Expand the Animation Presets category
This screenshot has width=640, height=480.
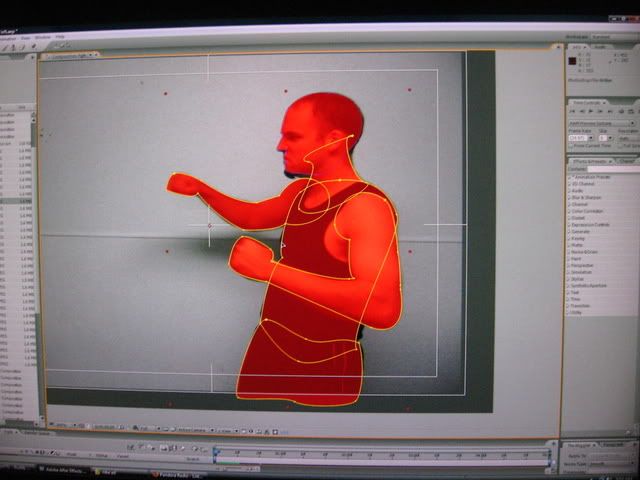pyautogui.click(x=569, y=177)
